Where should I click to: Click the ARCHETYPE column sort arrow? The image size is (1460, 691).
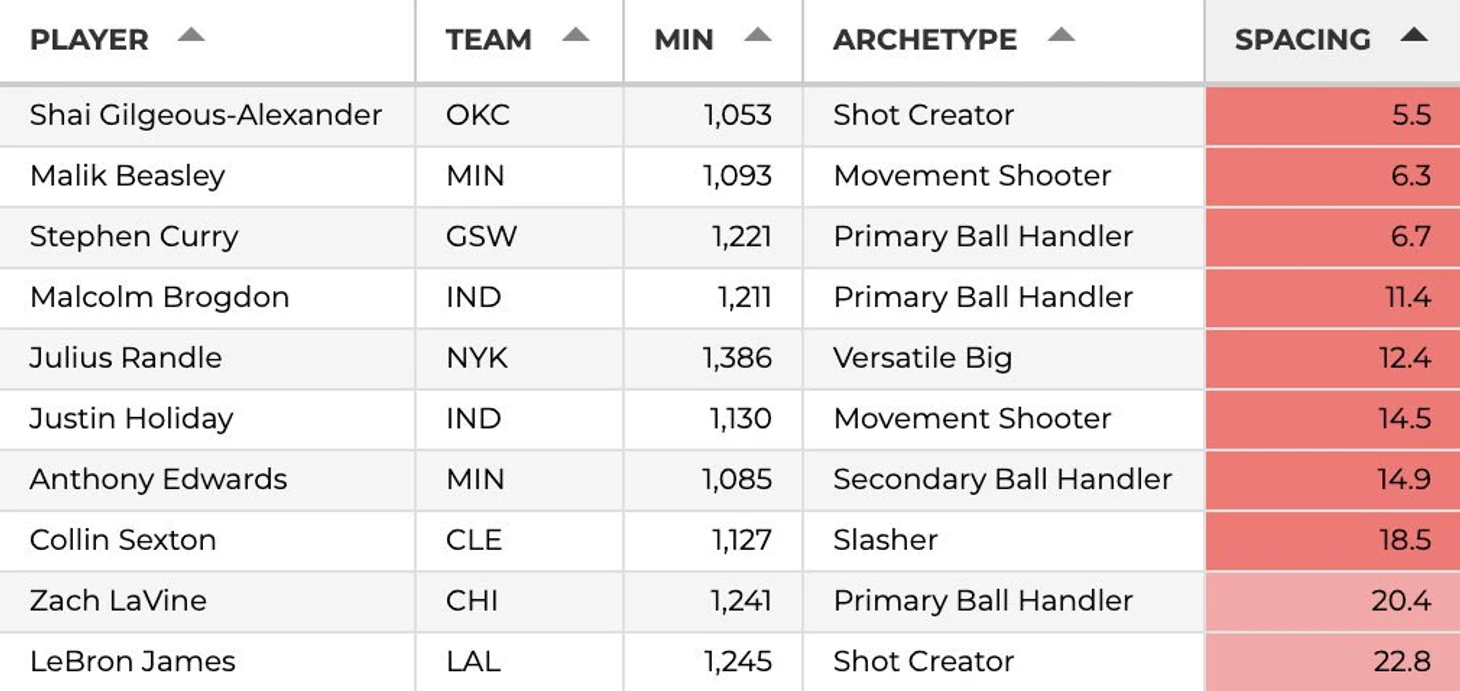(1061, 36)
